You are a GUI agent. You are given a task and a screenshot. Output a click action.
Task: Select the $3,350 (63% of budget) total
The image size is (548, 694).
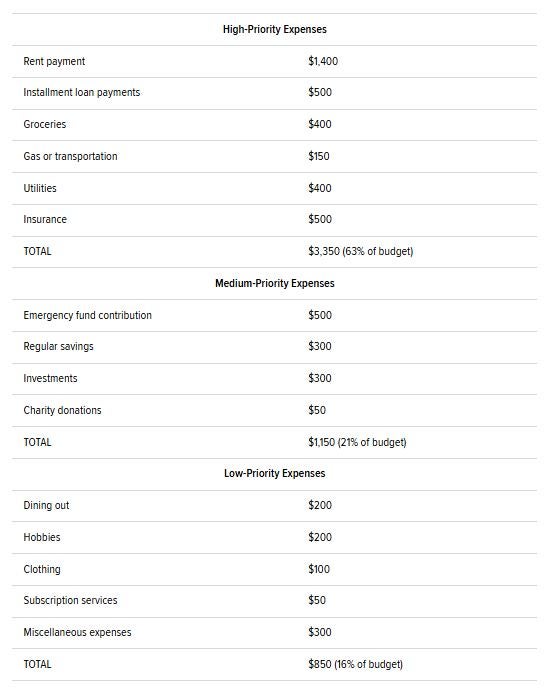(x=361, y=251)
